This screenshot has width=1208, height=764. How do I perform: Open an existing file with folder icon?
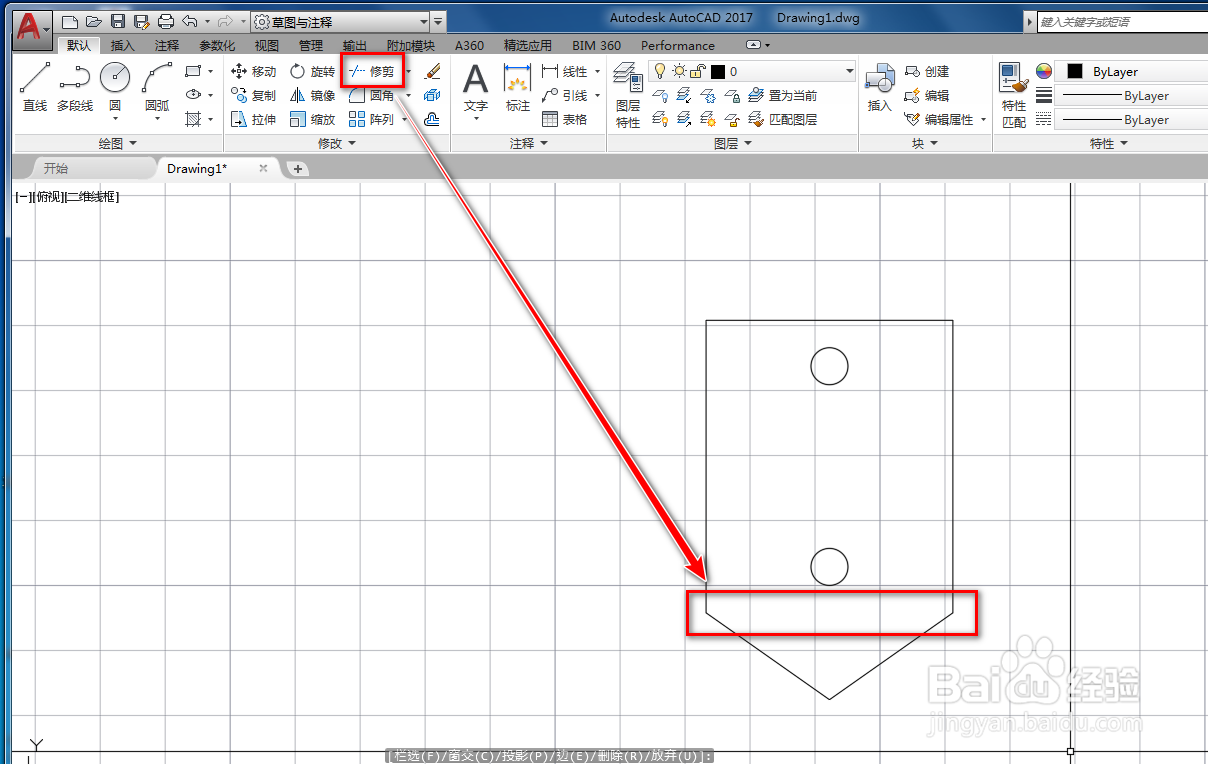coord(93,21)
